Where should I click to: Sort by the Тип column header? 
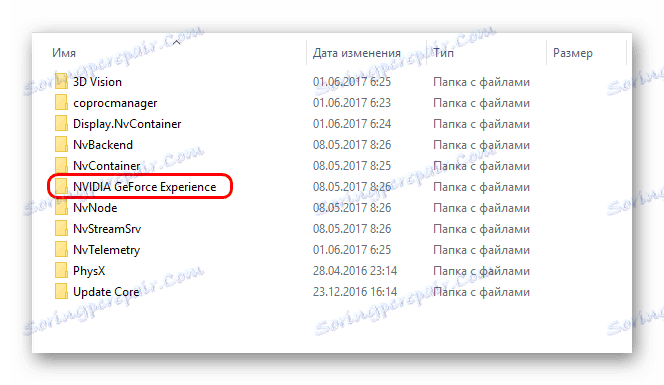(x=443, y=53)
